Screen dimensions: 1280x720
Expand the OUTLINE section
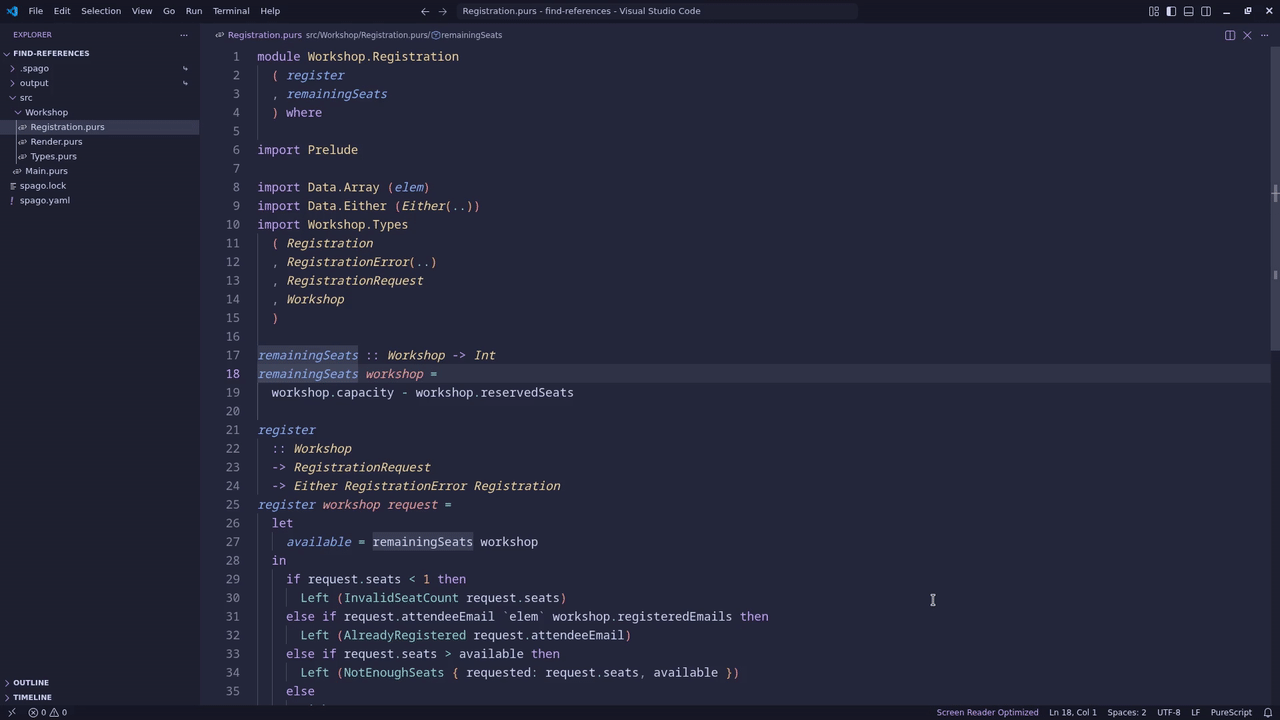(100, 683)
